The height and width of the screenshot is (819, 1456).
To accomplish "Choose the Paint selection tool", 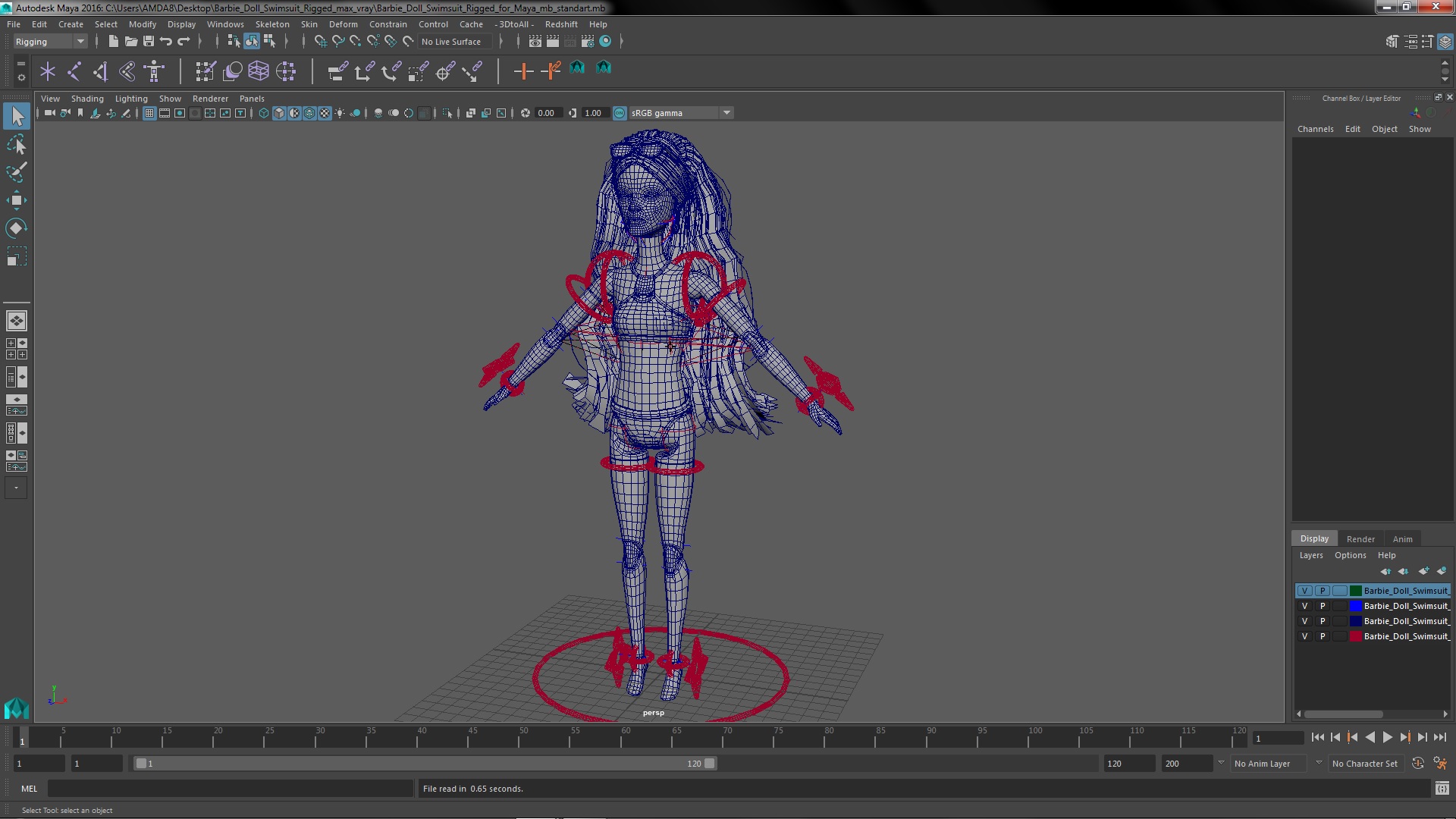I will coord(17,172).
